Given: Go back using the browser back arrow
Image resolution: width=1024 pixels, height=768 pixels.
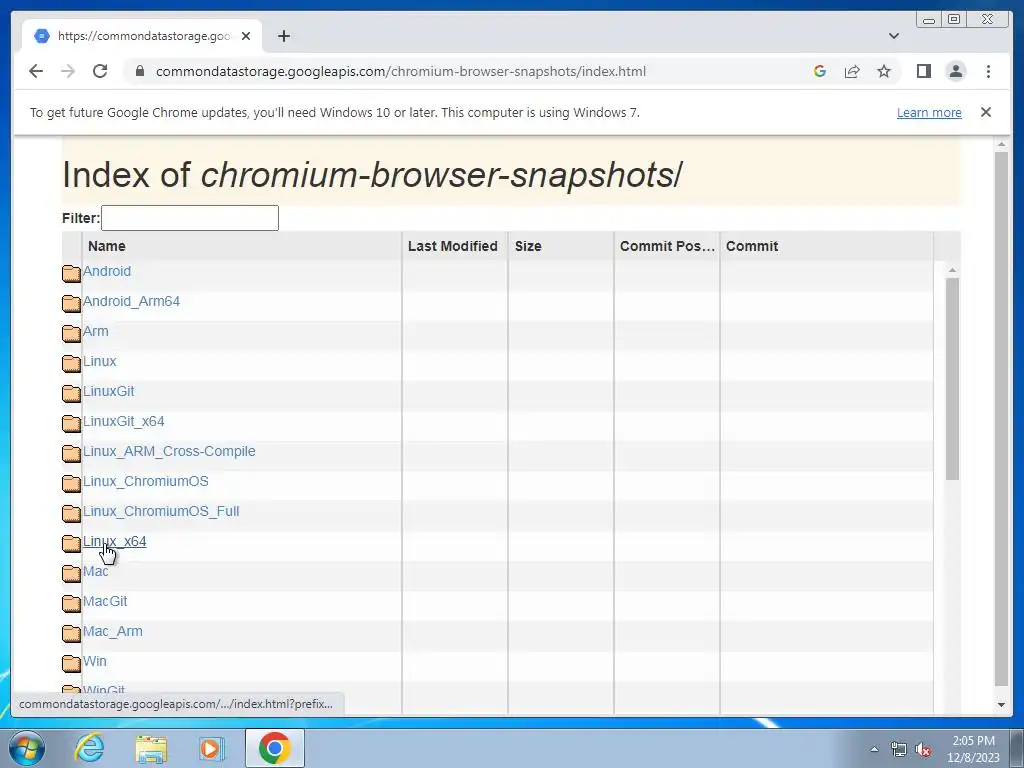Looking at the screenshot, I should coord(36,71).
